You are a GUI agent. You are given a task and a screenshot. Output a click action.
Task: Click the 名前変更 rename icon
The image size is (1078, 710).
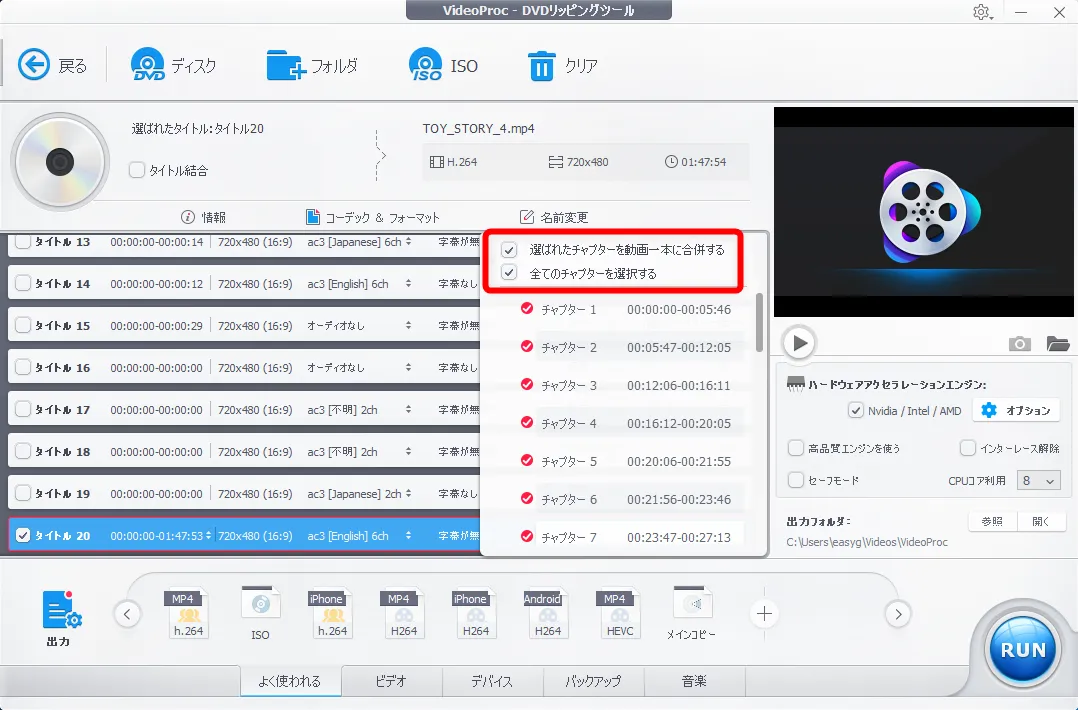click(x=527, y=217)
